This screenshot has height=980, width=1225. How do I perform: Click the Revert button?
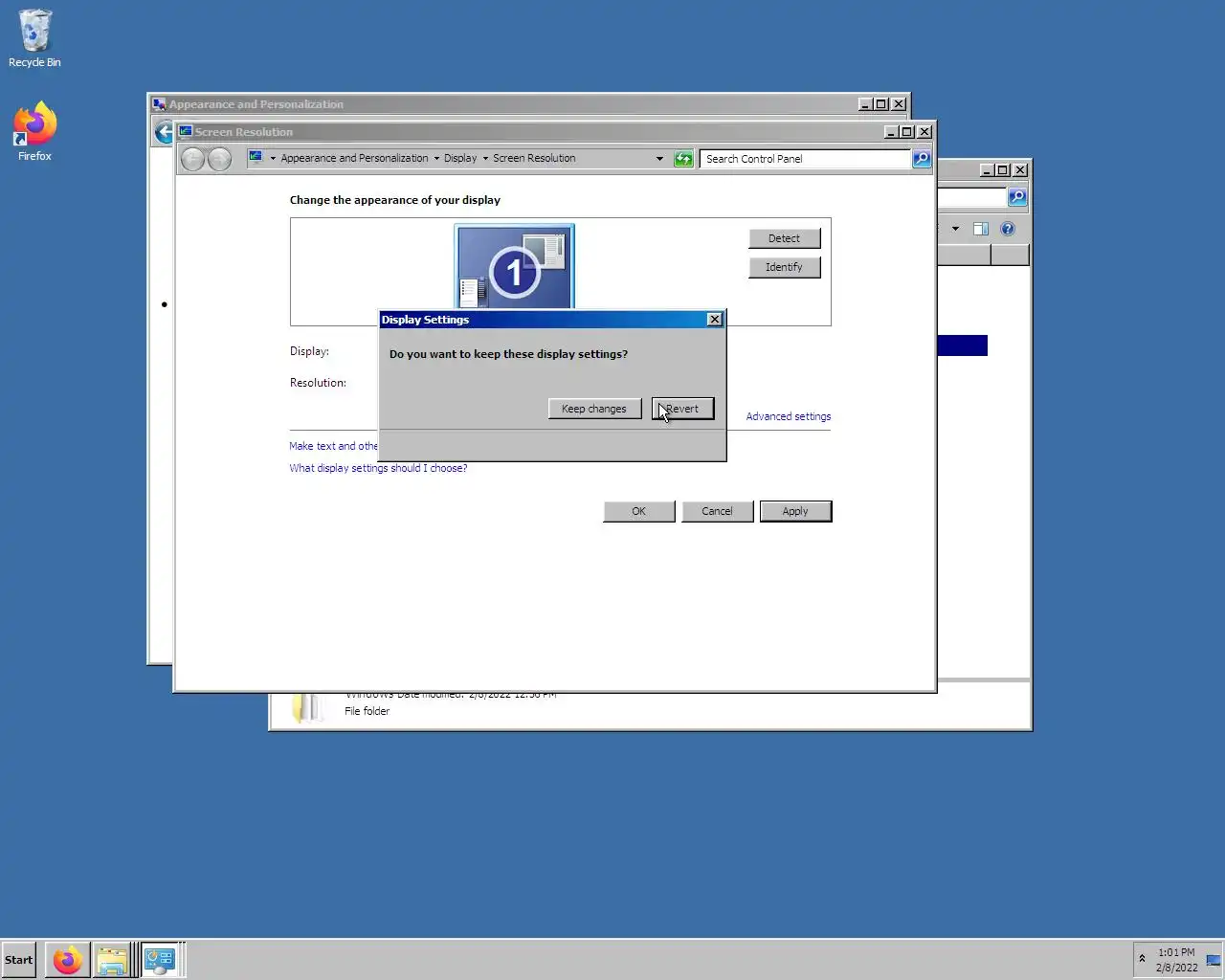pos(682,409)
